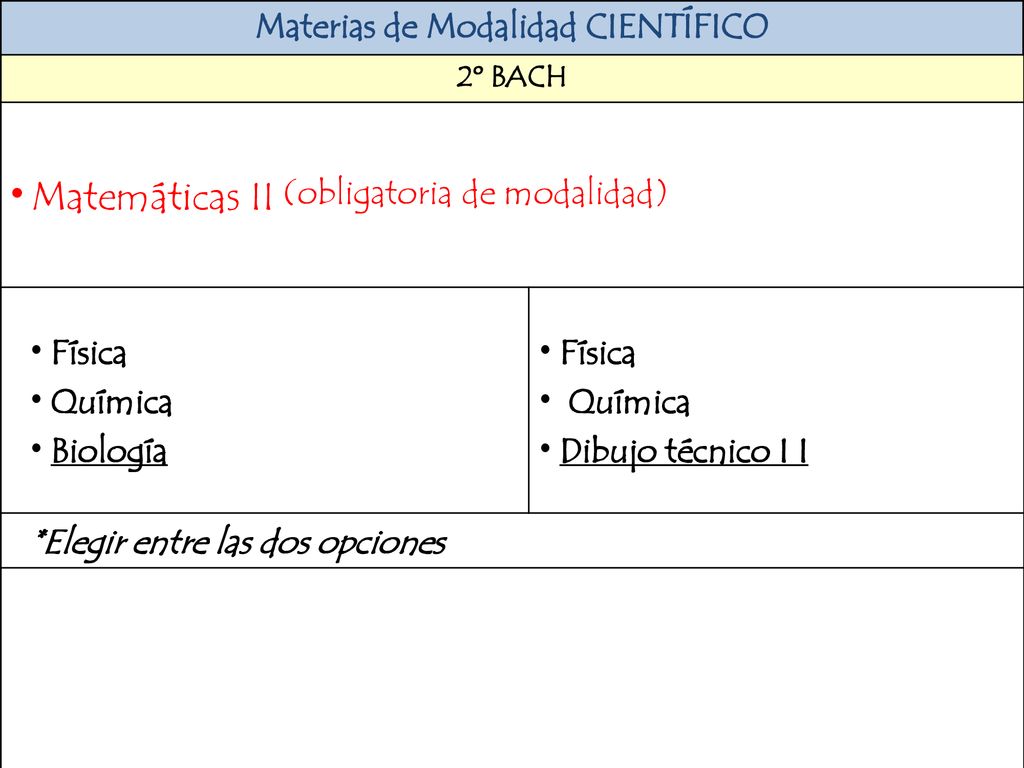Click the bullet before Dibujo técnico II
The width and height of the screenshot is (1024, 768).
point(545,448)
